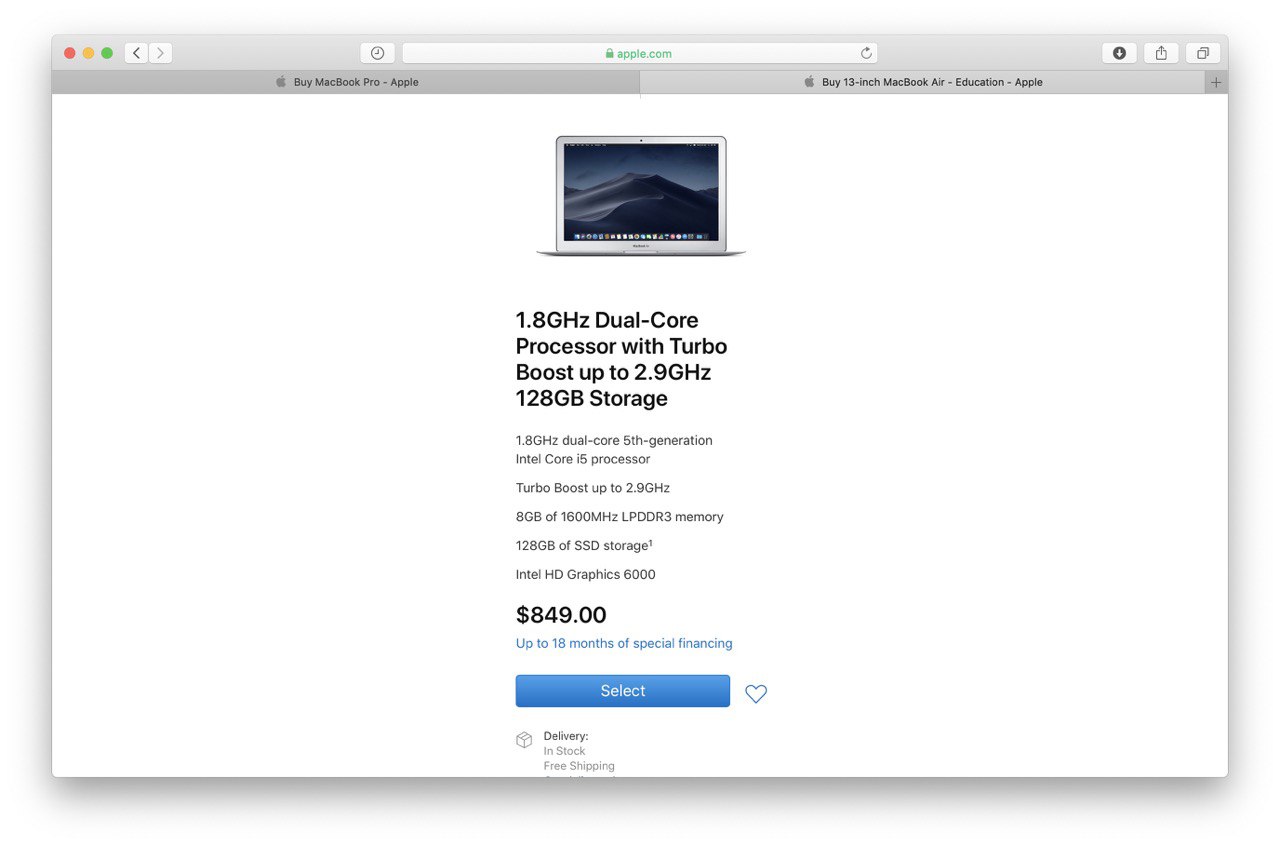
Task: Open the Safari downloads button
Action: click(x=1119, y=53)
